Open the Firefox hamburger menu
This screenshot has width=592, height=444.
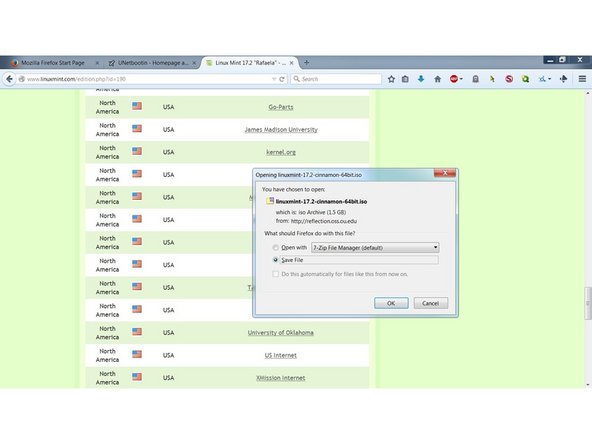[x=582, y=79]
